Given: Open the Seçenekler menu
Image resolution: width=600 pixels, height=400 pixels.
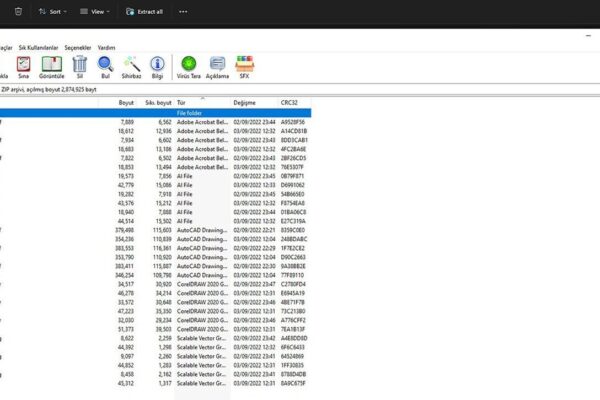Looking at the screenshot, I should 77,47.
